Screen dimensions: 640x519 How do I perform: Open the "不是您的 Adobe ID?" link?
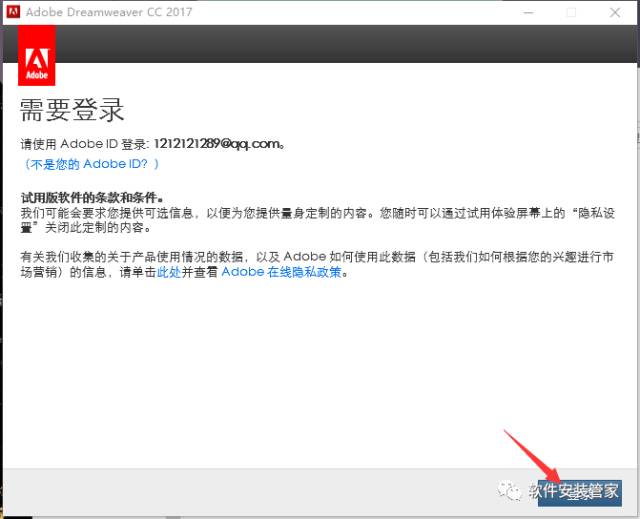click(92, 163)
